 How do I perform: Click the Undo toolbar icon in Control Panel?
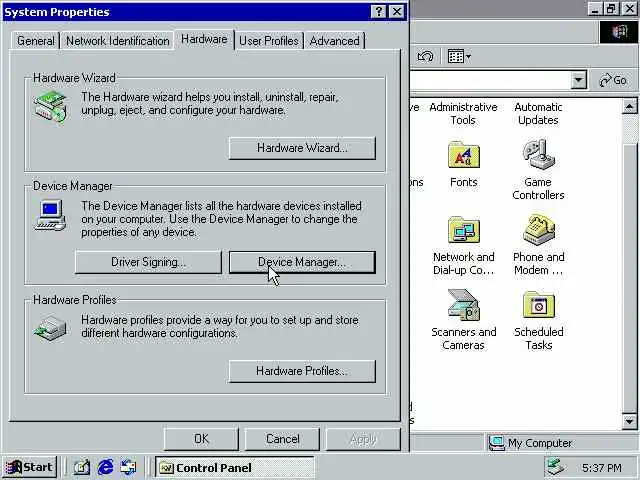coord(425,56)
